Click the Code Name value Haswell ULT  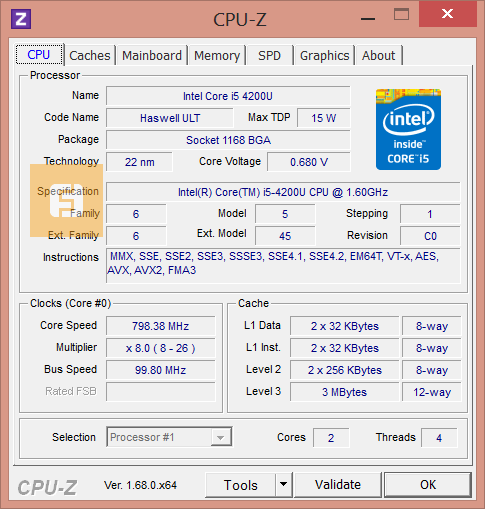[170, 118]
